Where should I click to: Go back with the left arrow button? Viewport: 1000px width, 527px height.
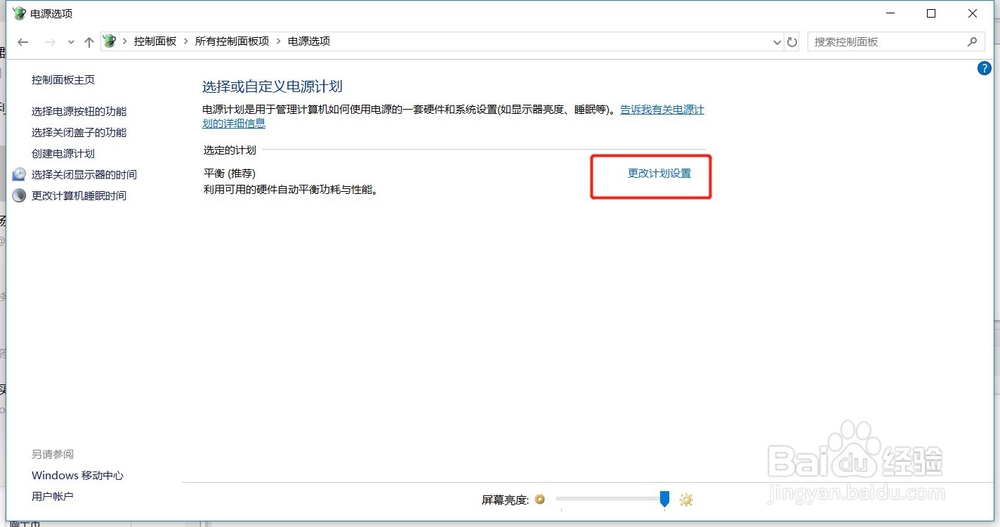(x=23, y=42)
